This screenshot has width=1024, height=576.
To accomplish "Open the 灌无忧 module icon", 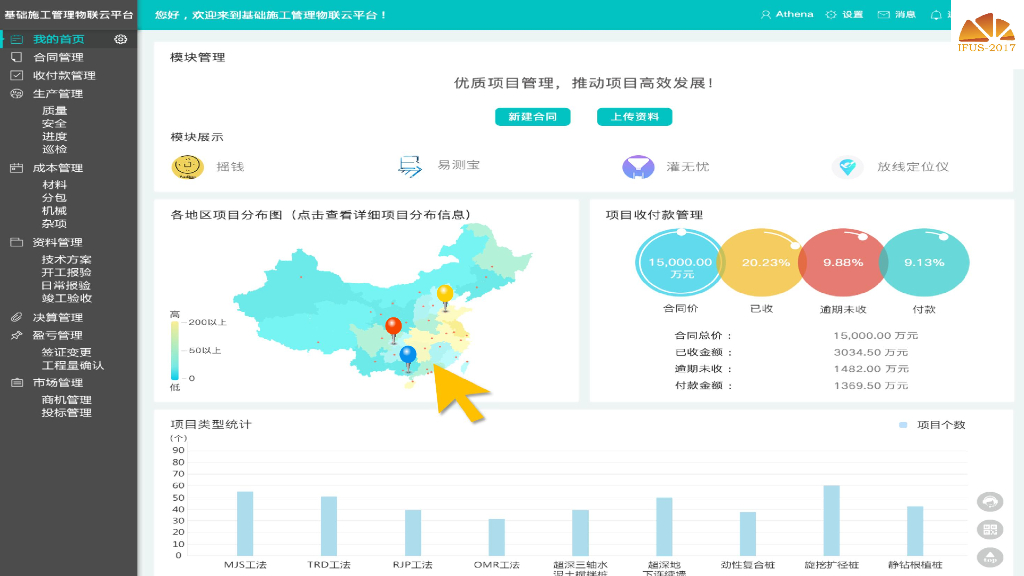I will (637, 166).
